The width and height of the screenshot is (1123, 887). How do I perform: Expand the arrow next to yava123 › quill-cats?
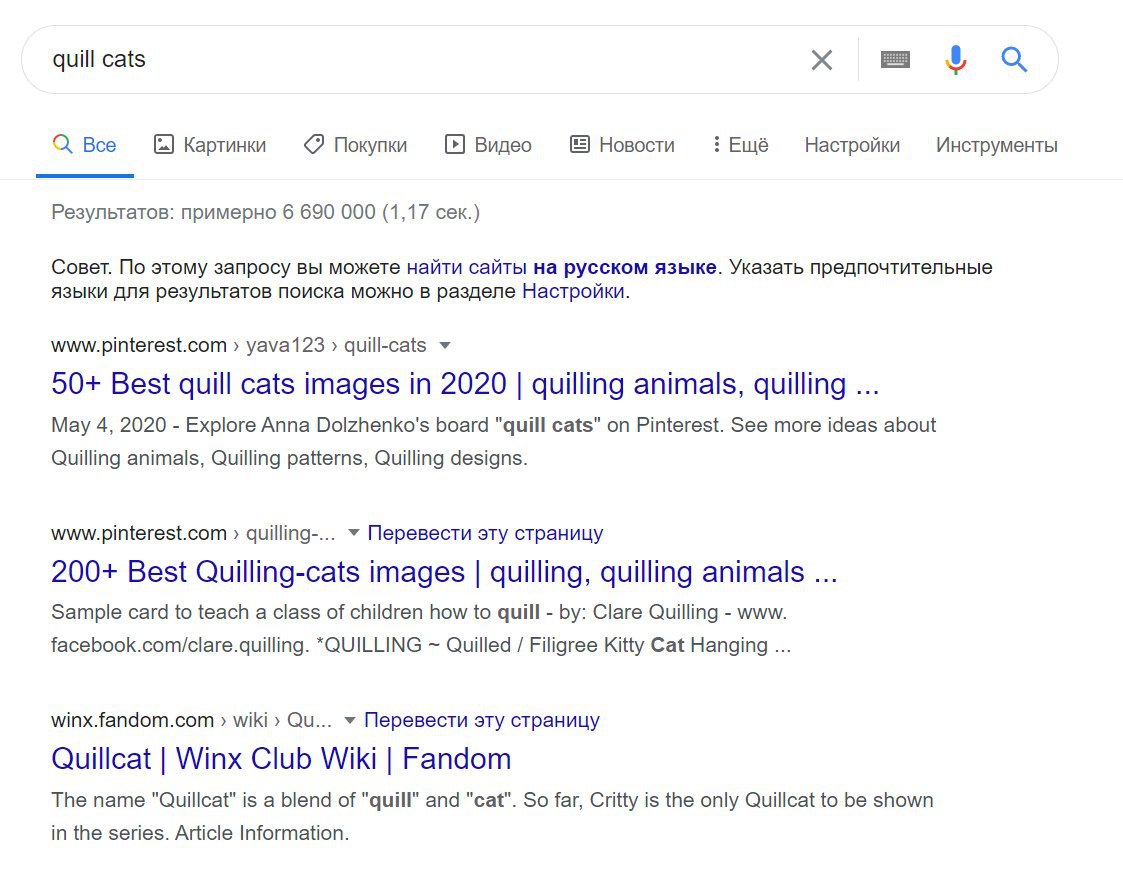point(445,346)
